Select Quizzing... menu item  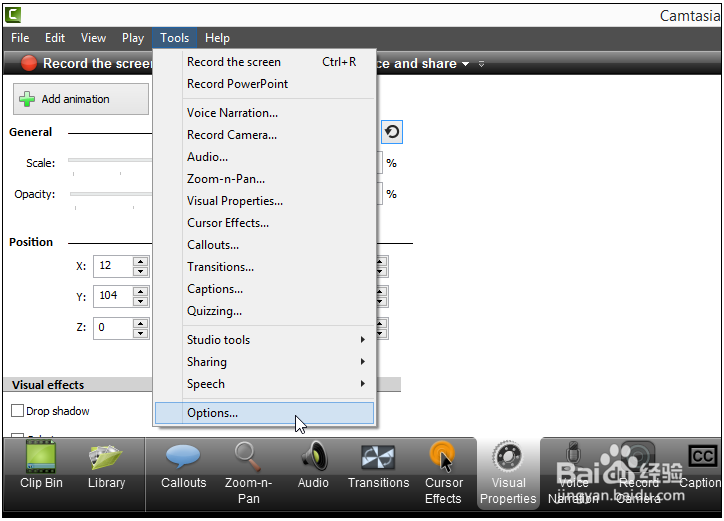click(x=265, y=311)
